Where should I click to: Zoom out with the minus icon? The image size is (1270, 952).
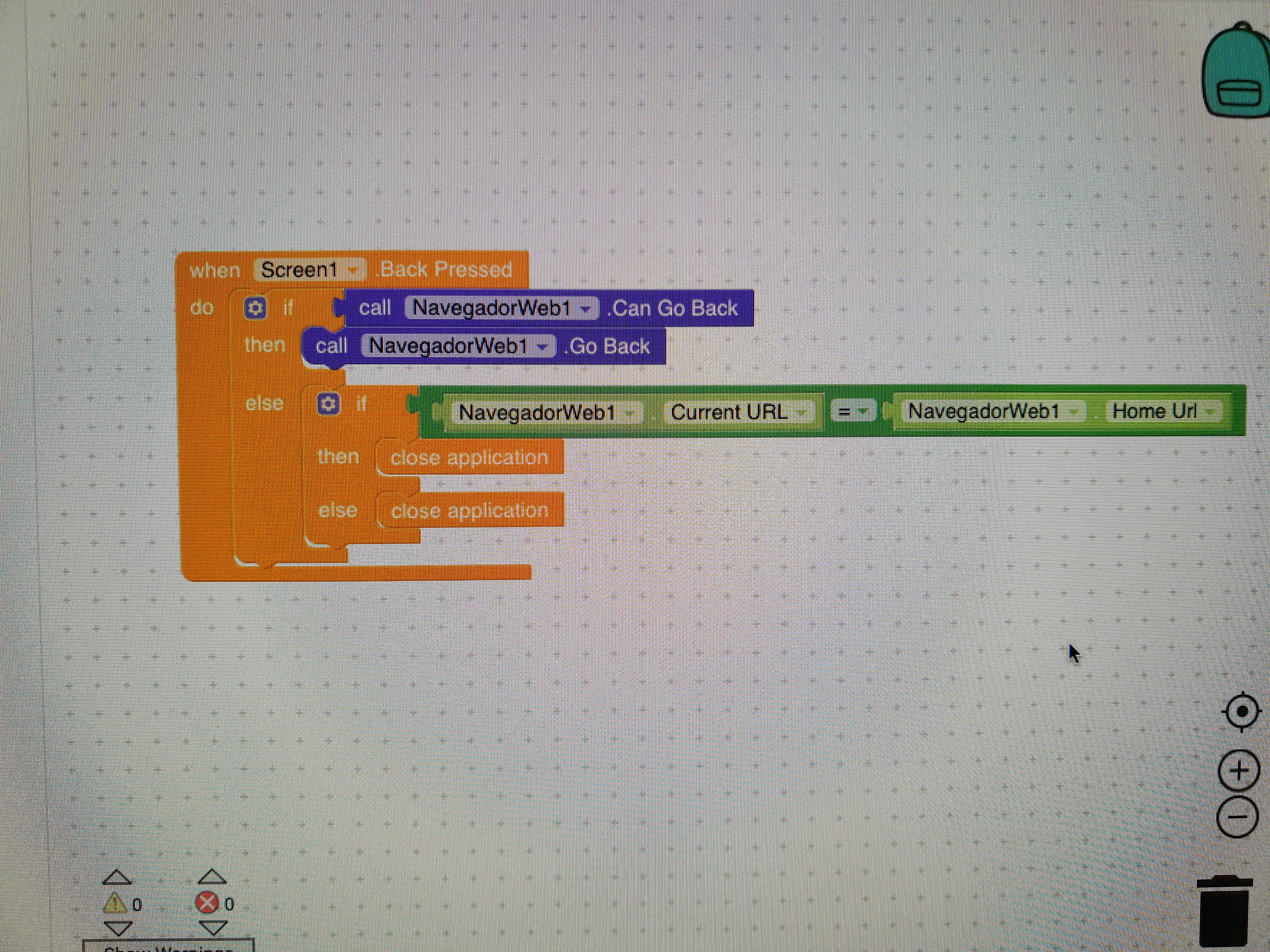tap(1237, 817)
